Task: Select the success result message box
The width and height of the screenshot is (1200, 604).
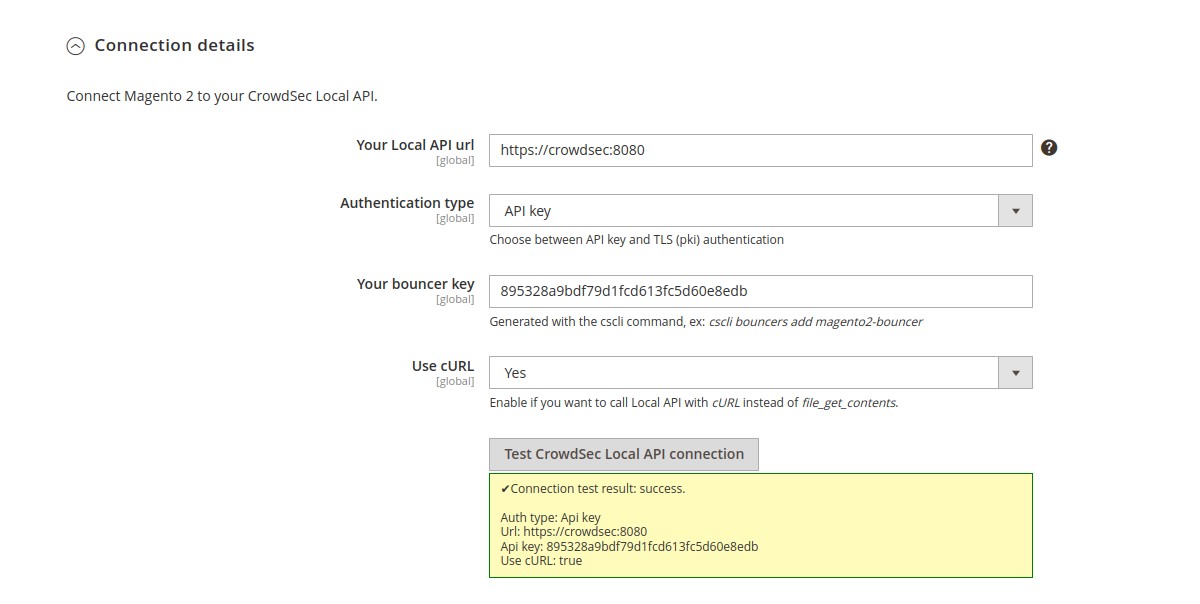Action: pyautogui.click(x=760, y=524)
